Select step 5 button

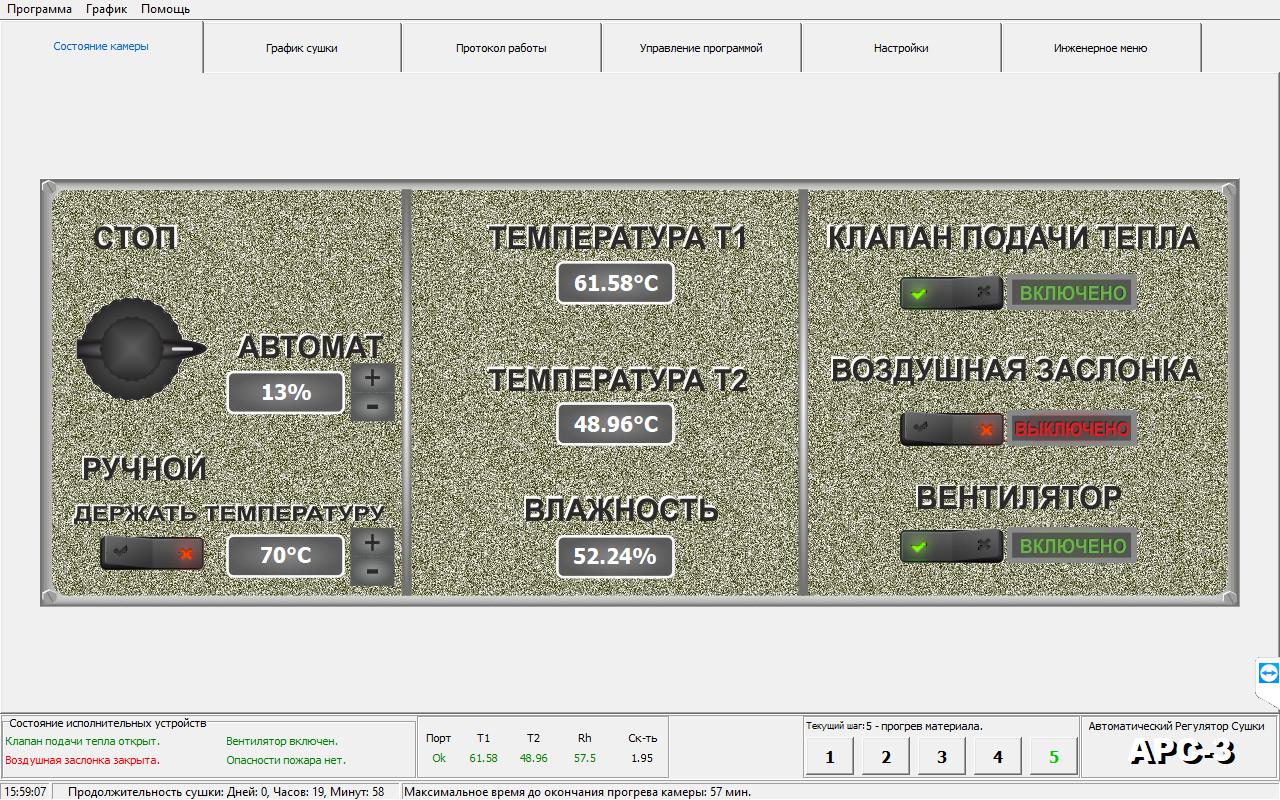pos(1054,756)
